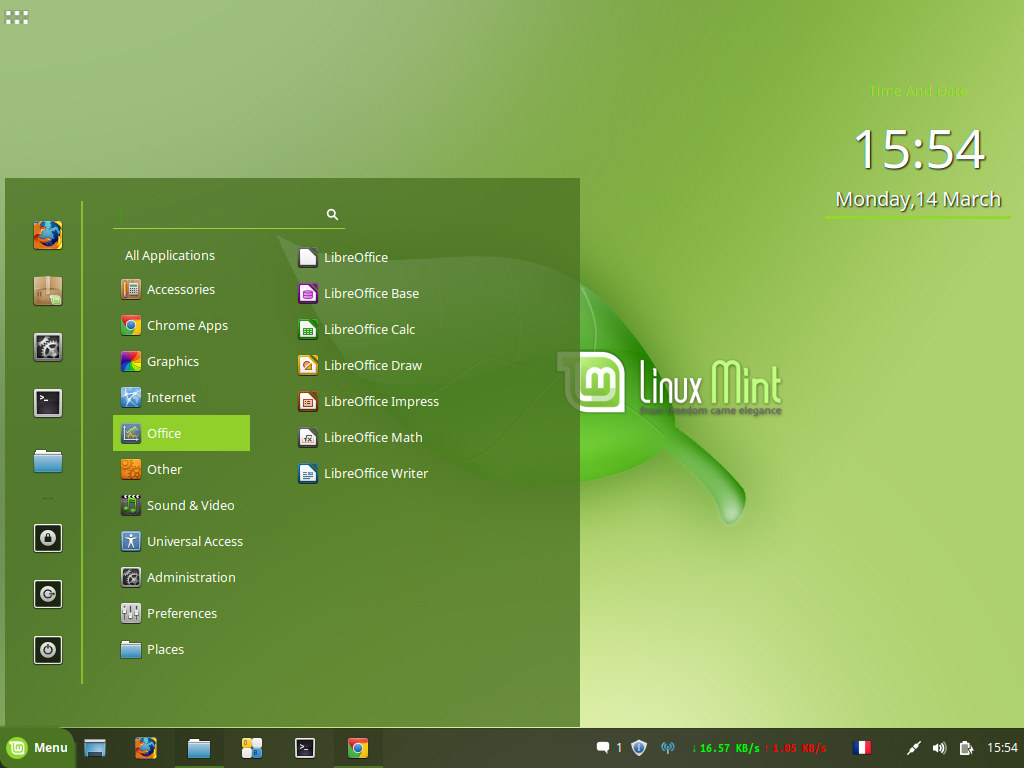Launch Software Manager from favorites sidebar

[48, 291]
